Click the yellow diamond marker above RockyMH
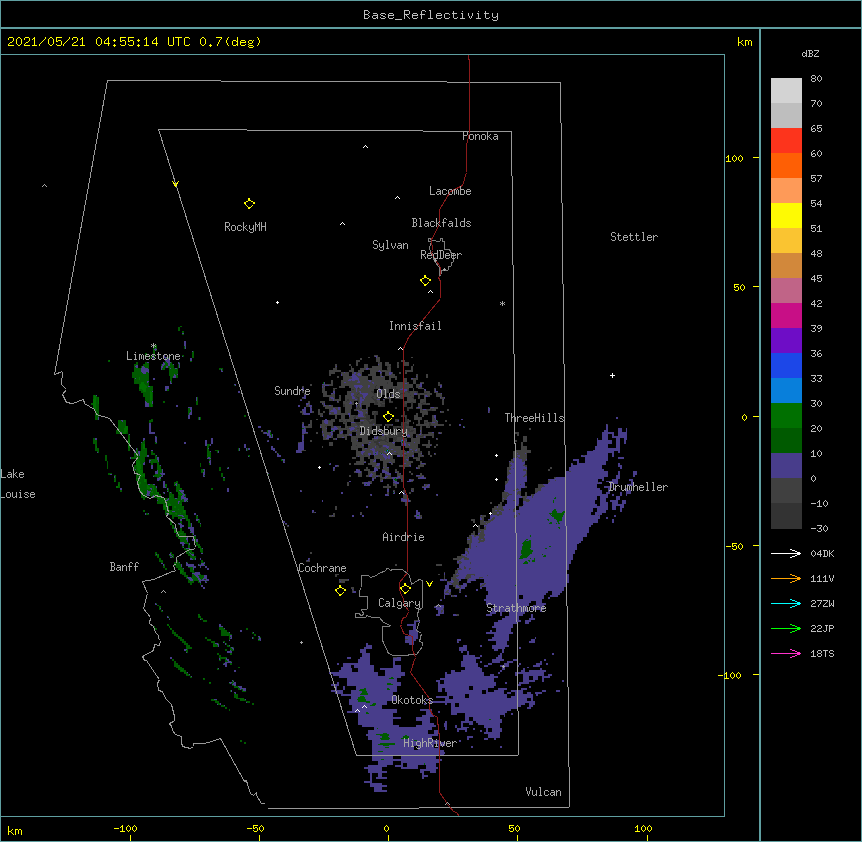 [x=249, y=204]
